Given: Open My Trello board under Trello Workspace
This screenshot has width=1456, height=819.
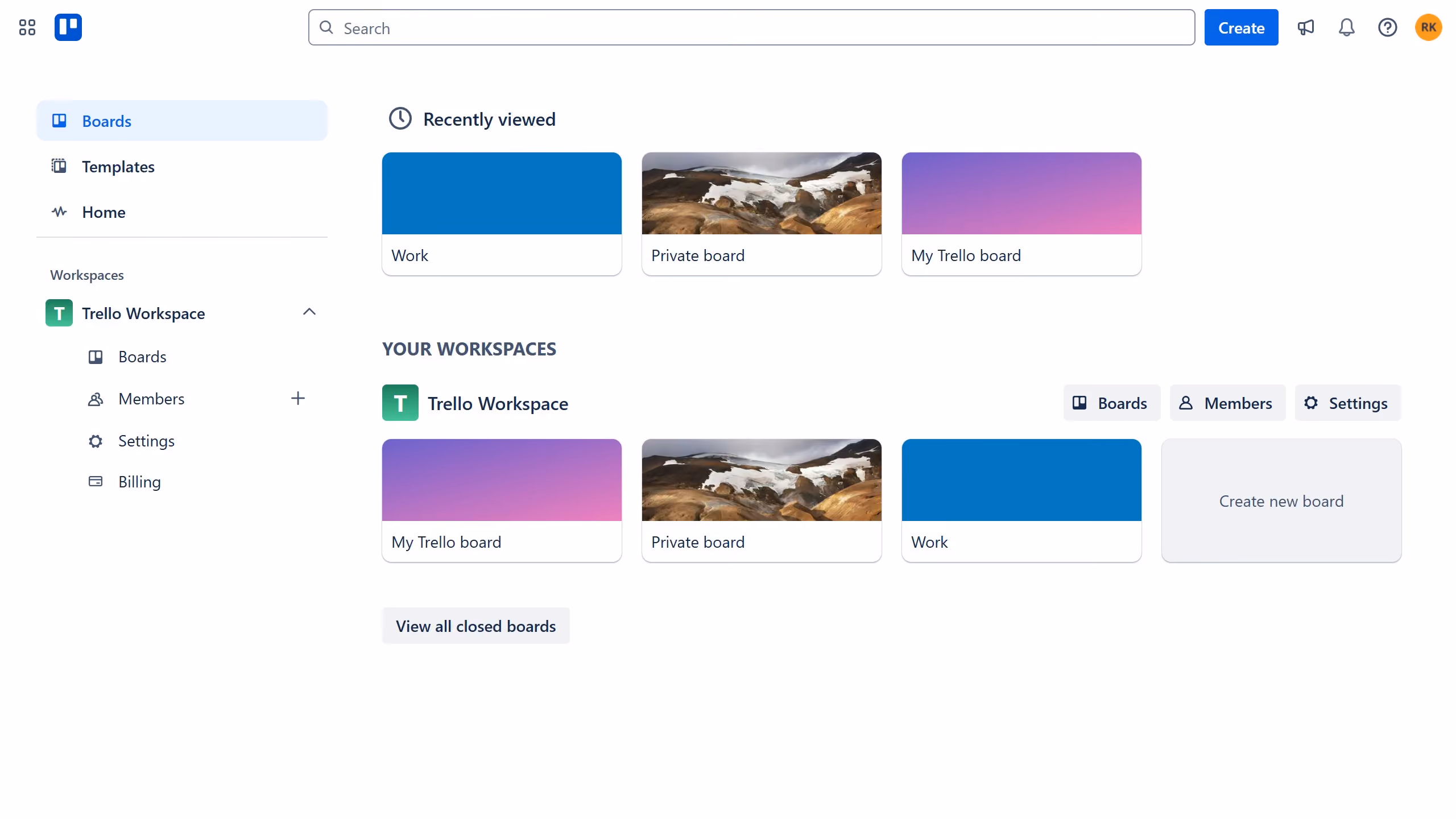Looking at the screenshot, I should click(x=502, y=500).
